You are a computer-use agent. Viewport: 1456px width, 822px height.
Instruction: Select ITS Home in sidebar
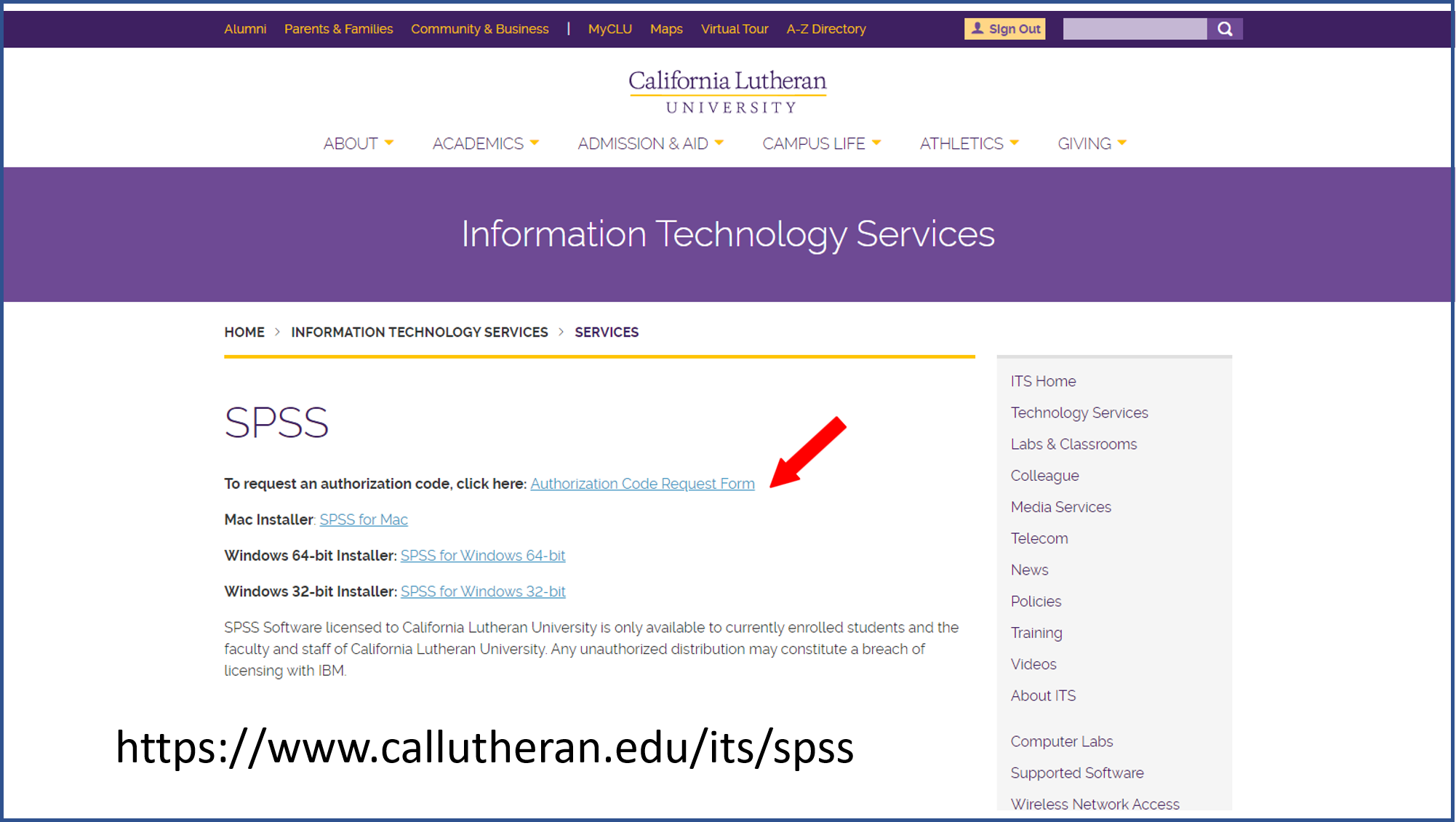click(x=1043, y=381)
